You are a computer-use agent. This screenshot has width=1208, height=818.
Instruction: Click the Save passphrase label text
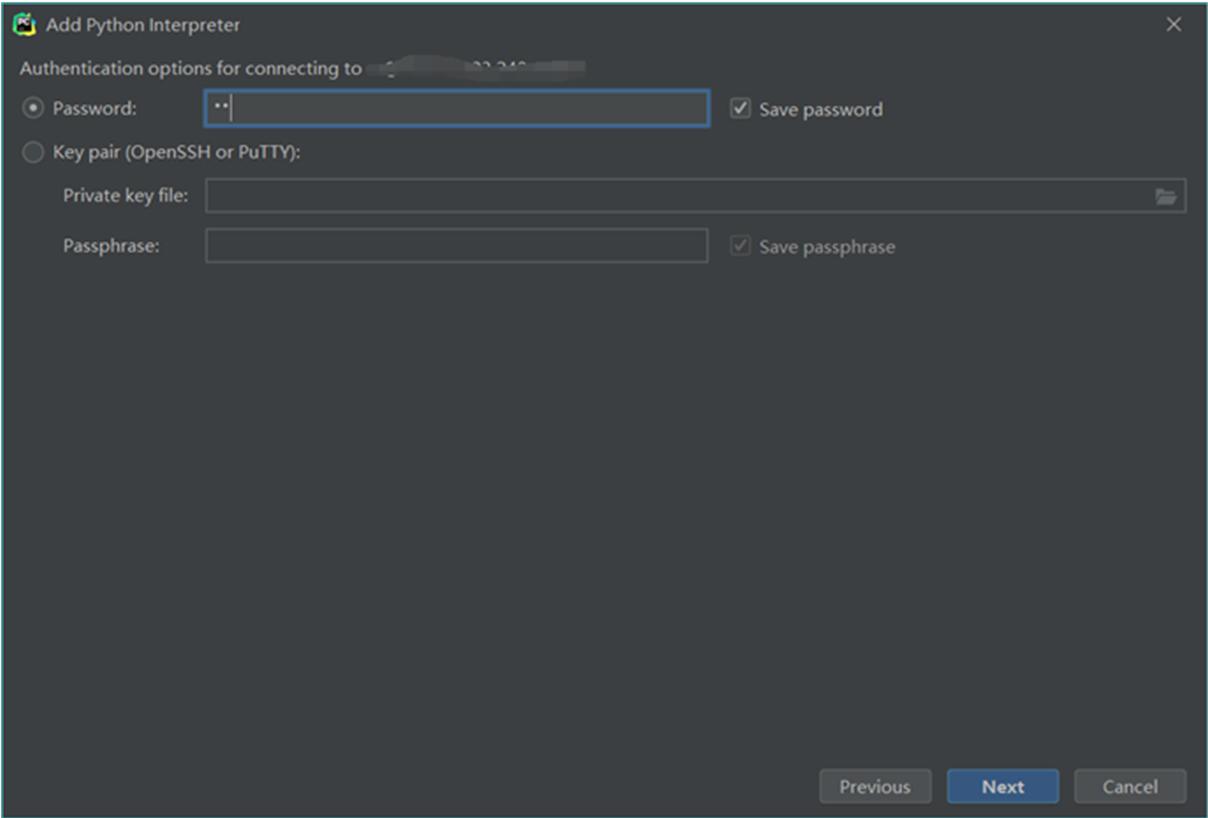pos(826,247)
